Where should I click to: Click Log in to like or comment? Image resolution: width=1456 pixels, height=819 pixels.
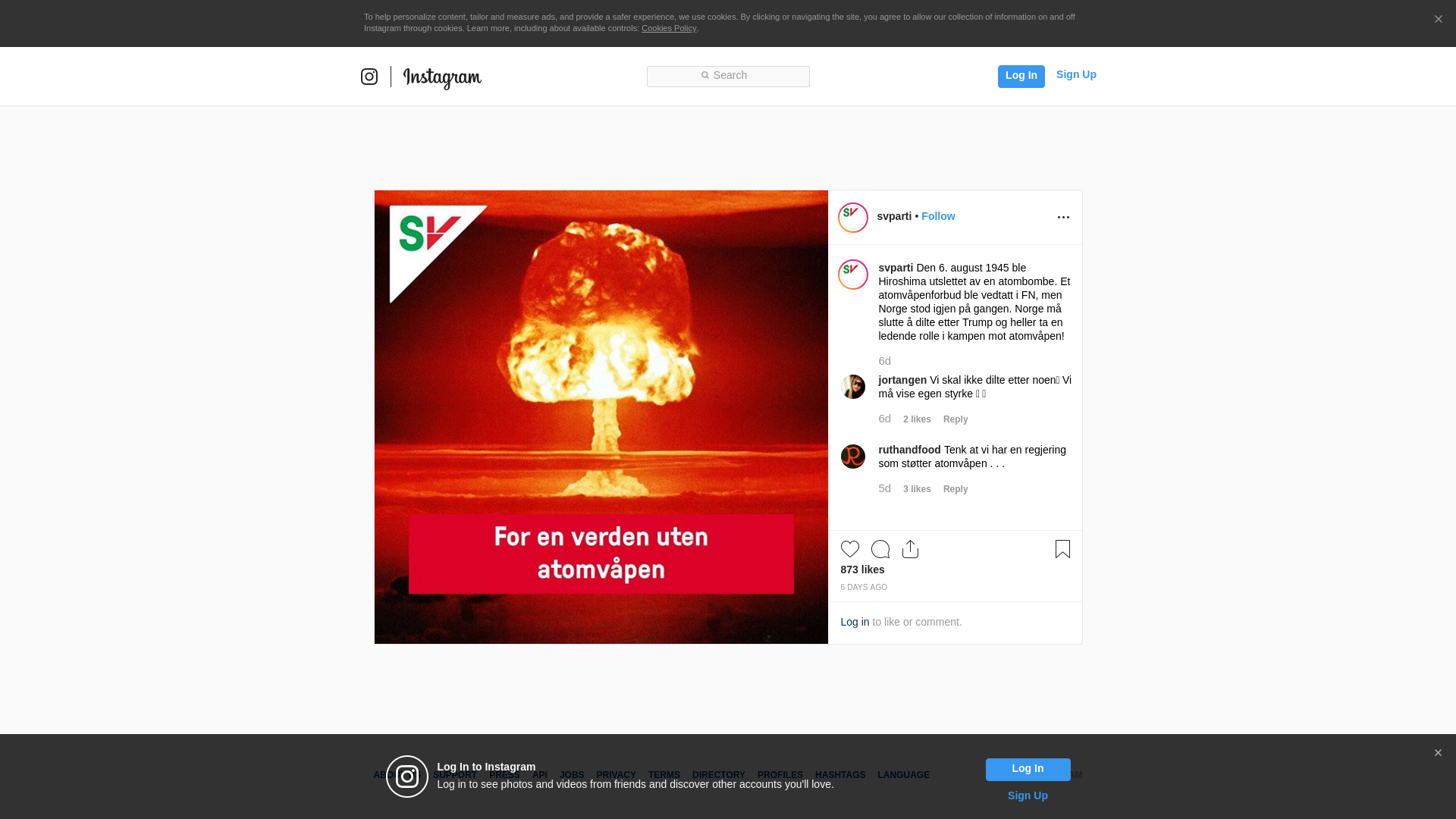pyautogui.click(x=855, y=622)
